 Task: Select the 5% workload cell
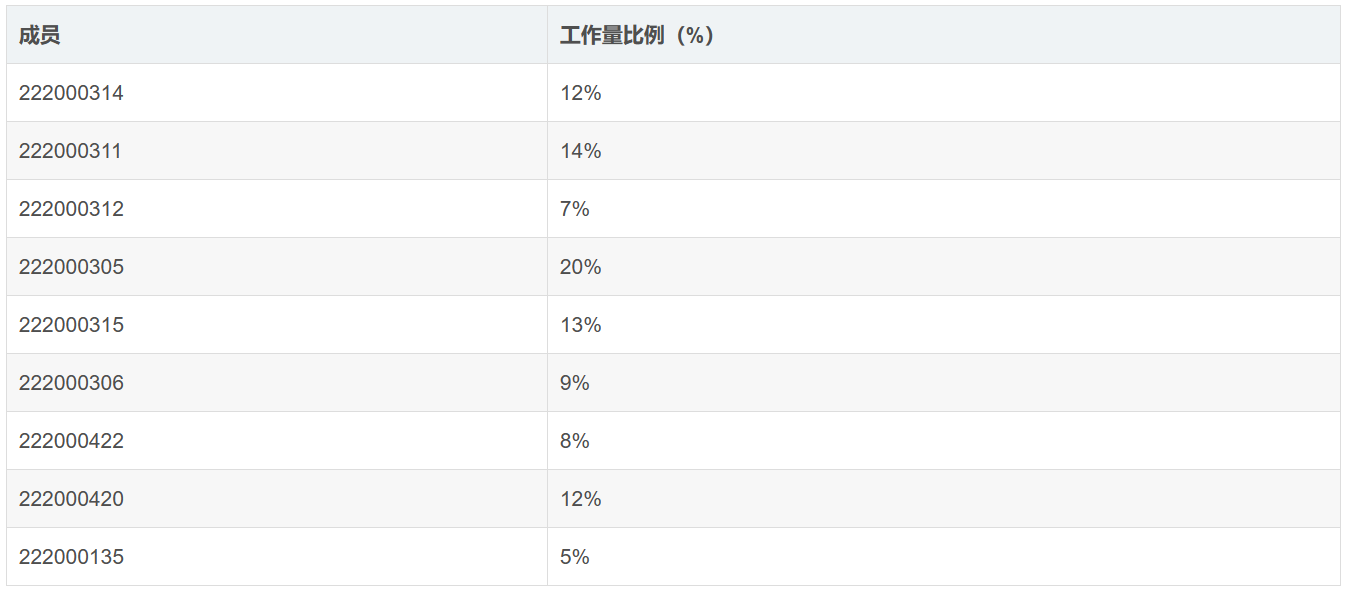[575, 557]
